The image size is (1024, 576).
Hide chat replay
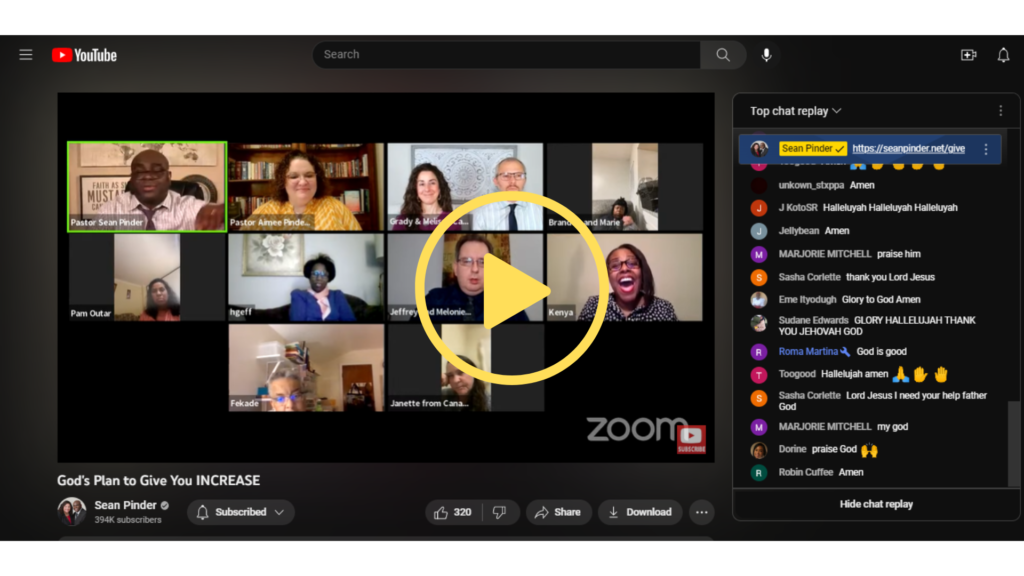click(x=876, y=504)
